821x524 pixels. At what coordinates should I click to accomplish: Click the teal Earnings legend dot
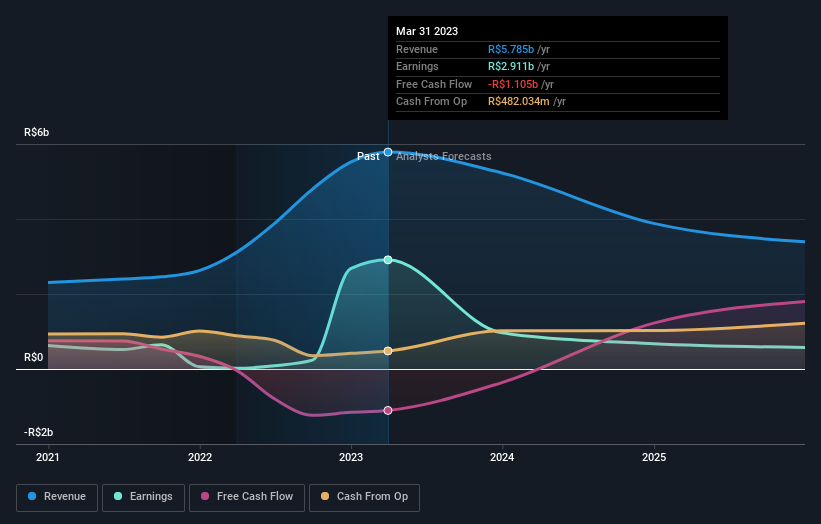coord(118,496)
